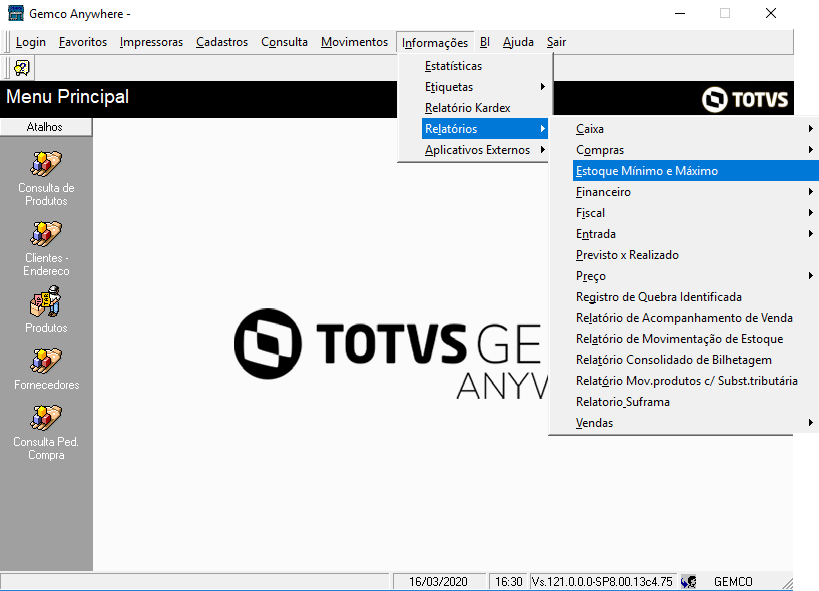Click the window resize grip in status bar

pos(786,583)
